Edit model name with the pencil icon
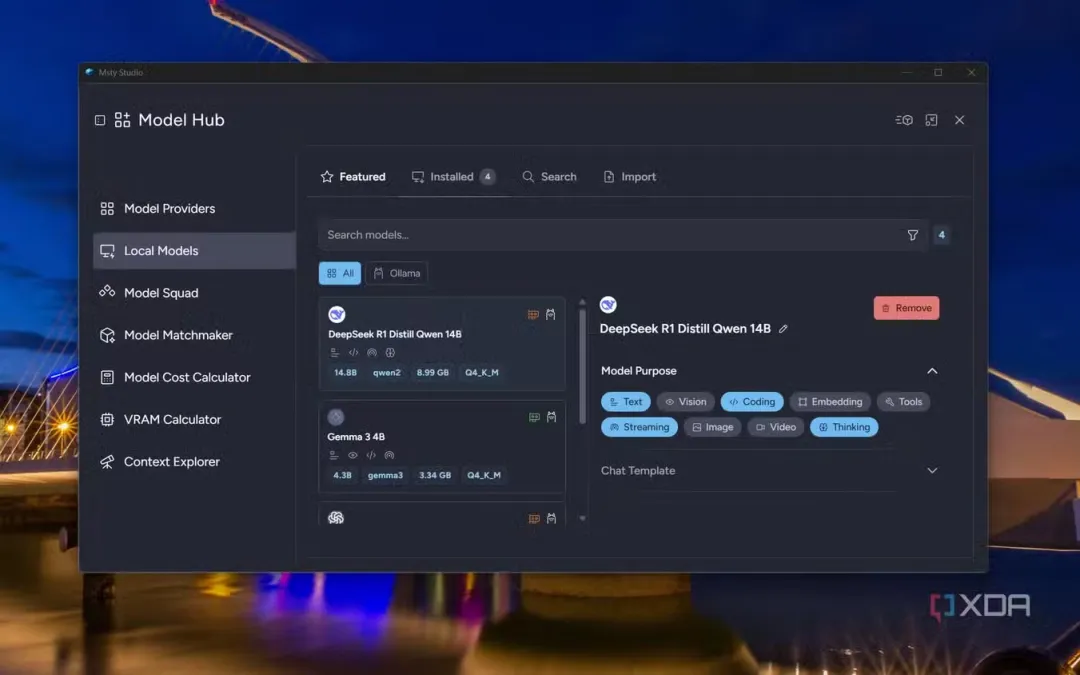The height and width of the screenshot is (675, 1080). coord(783,329)
